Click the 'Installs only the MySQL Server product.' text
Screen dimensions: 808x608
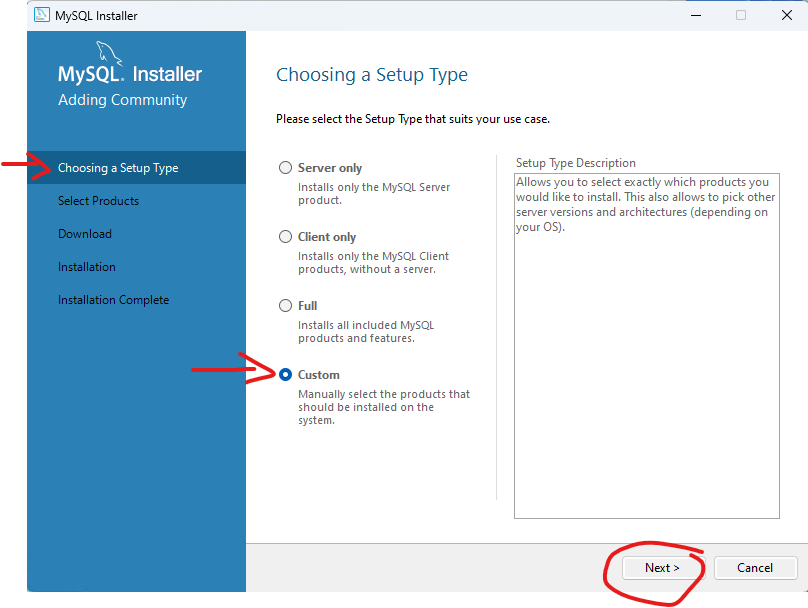(374, 194)
